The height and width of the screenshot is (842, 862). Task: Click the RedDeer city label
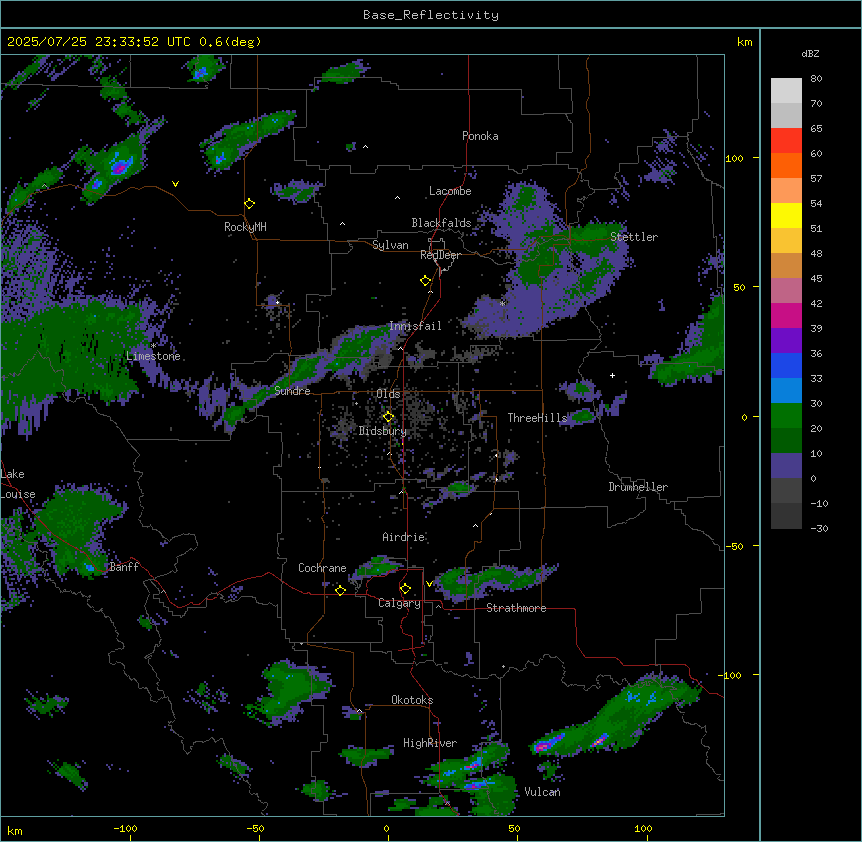pyautogui.click(x=440, y=255)
